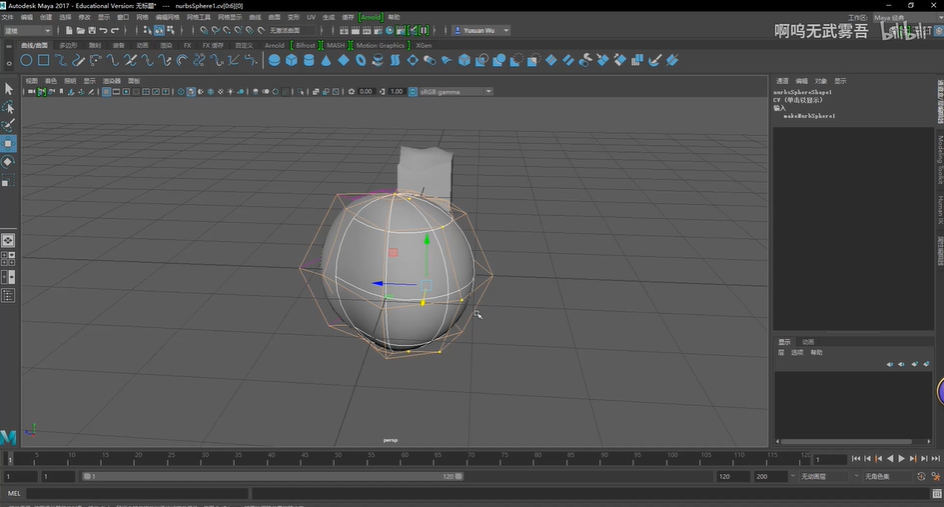Switch to the single perspective view layout

coord(8,240)
